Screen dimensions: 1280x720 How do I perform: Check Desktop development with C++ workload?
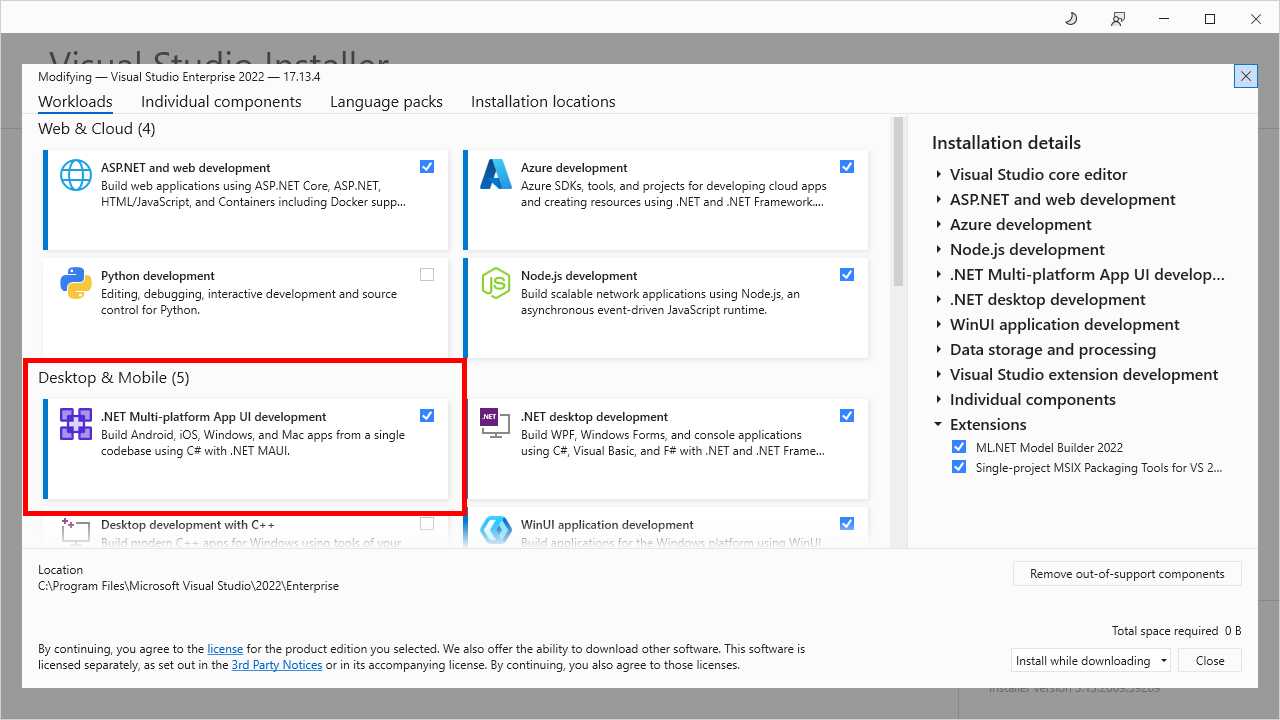tap(427, 524)
